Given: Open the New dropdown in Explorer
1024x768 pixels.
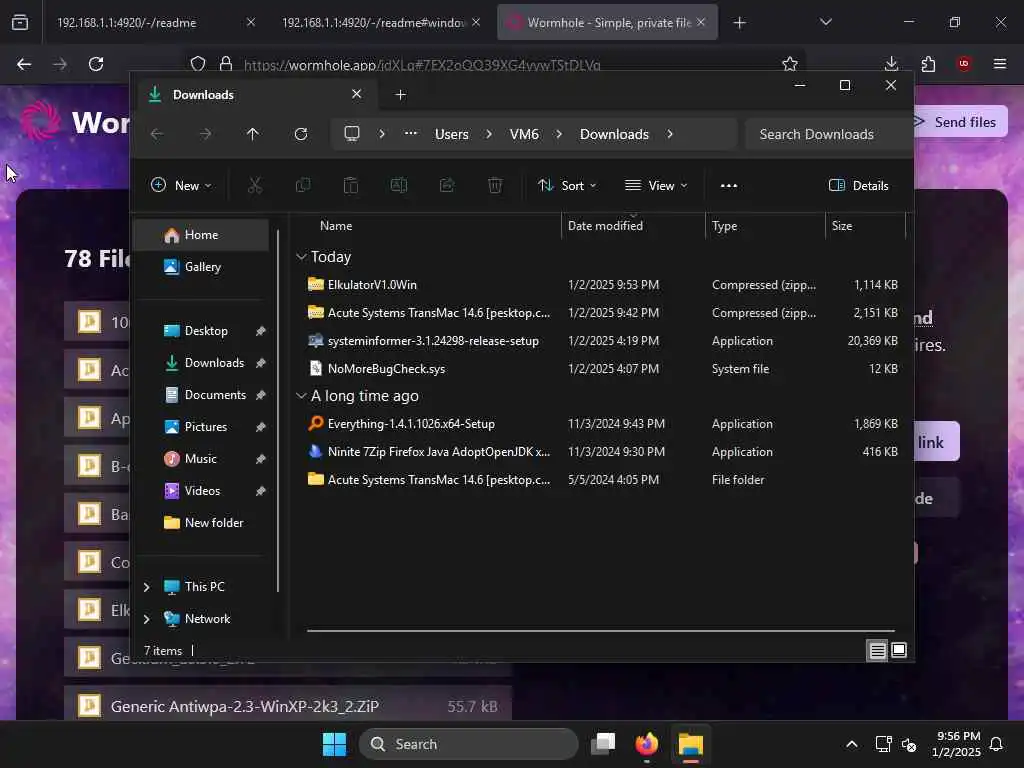Looking at the screenshot, I should pyautogui.click(x=181, y=185).
